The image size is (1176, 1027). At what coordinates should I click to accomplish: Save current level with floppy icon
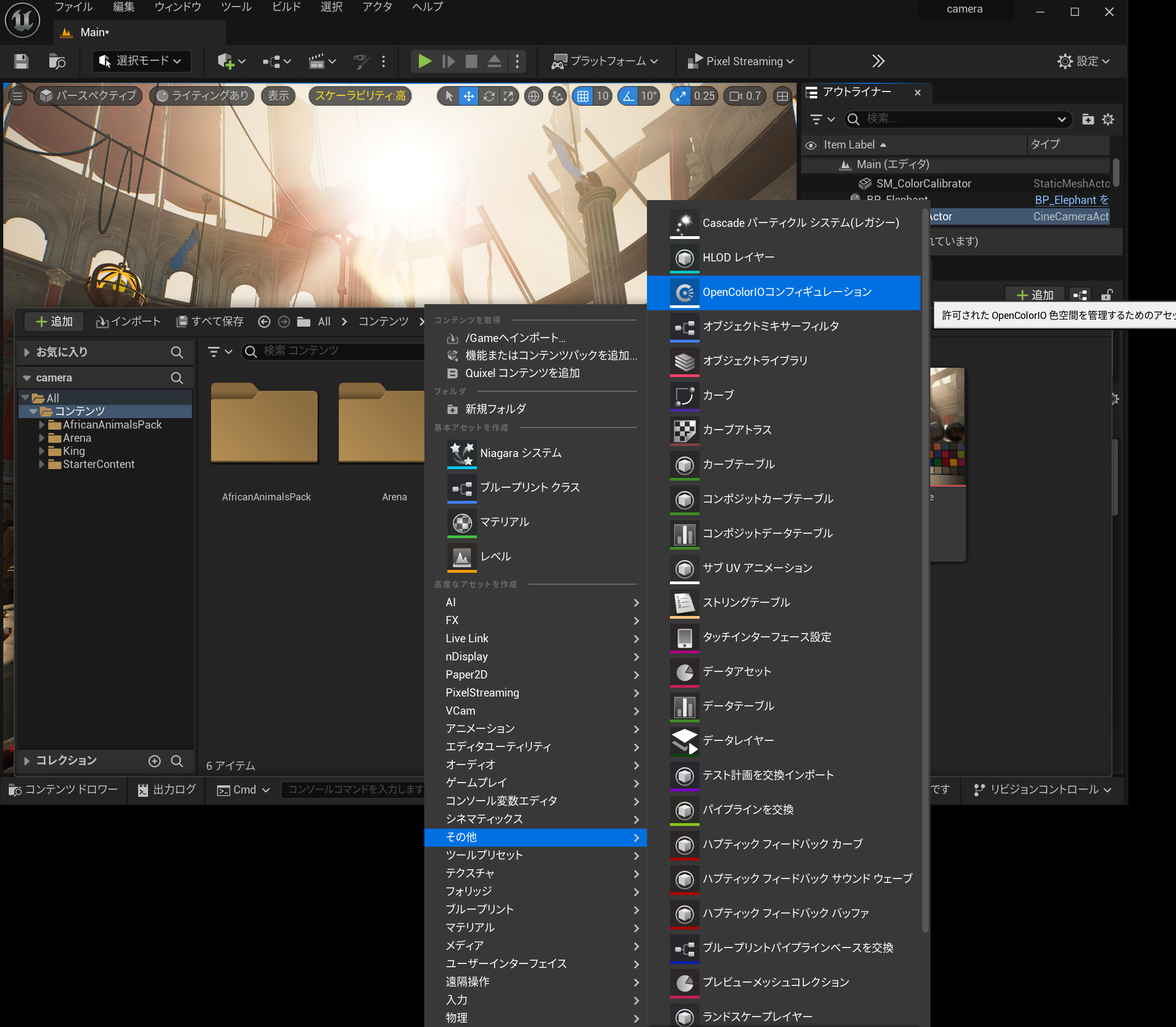[x=21, y=61]
